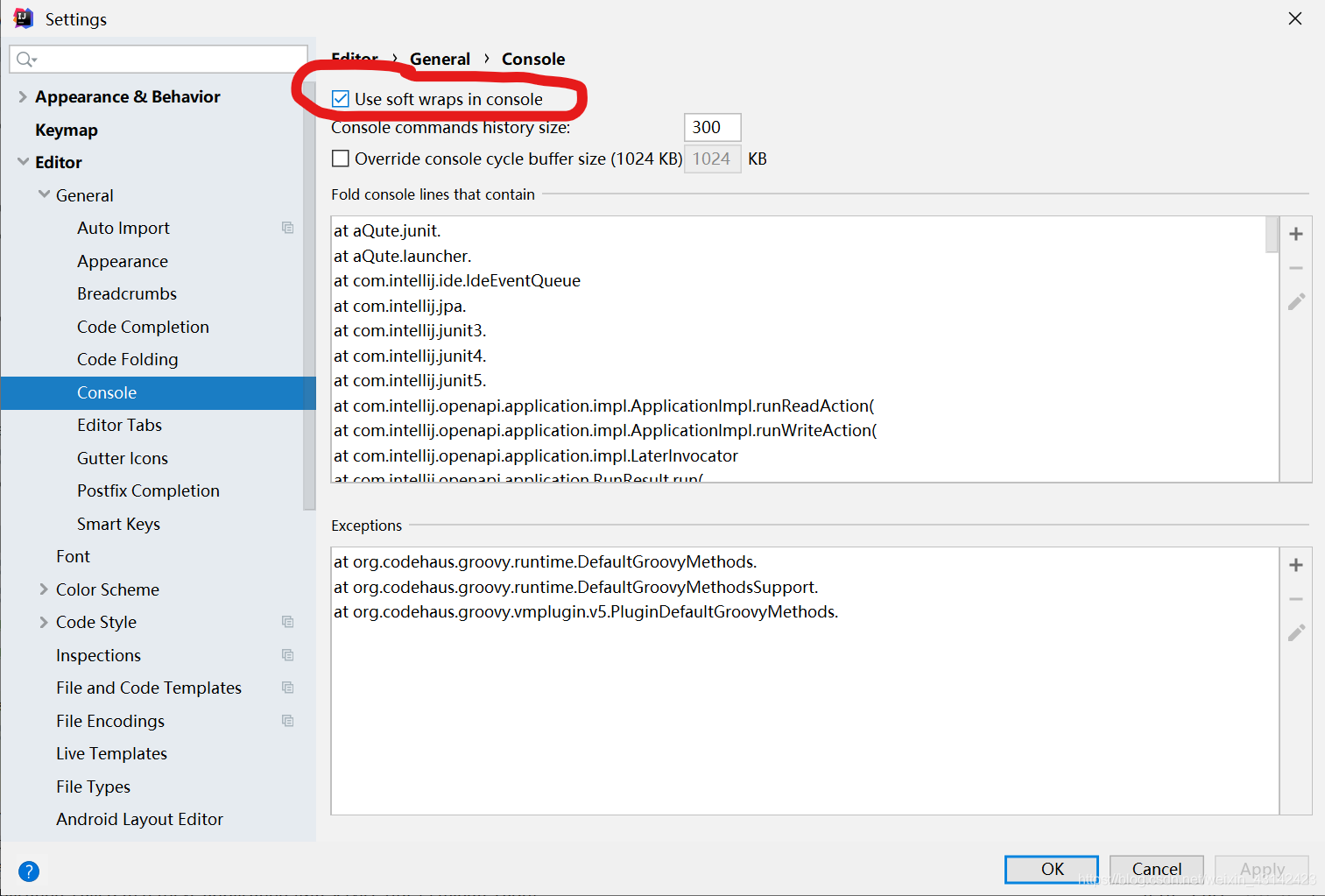Expand the Color Scheme node
Screen dimensions: 1325x896
pos(44,589)
